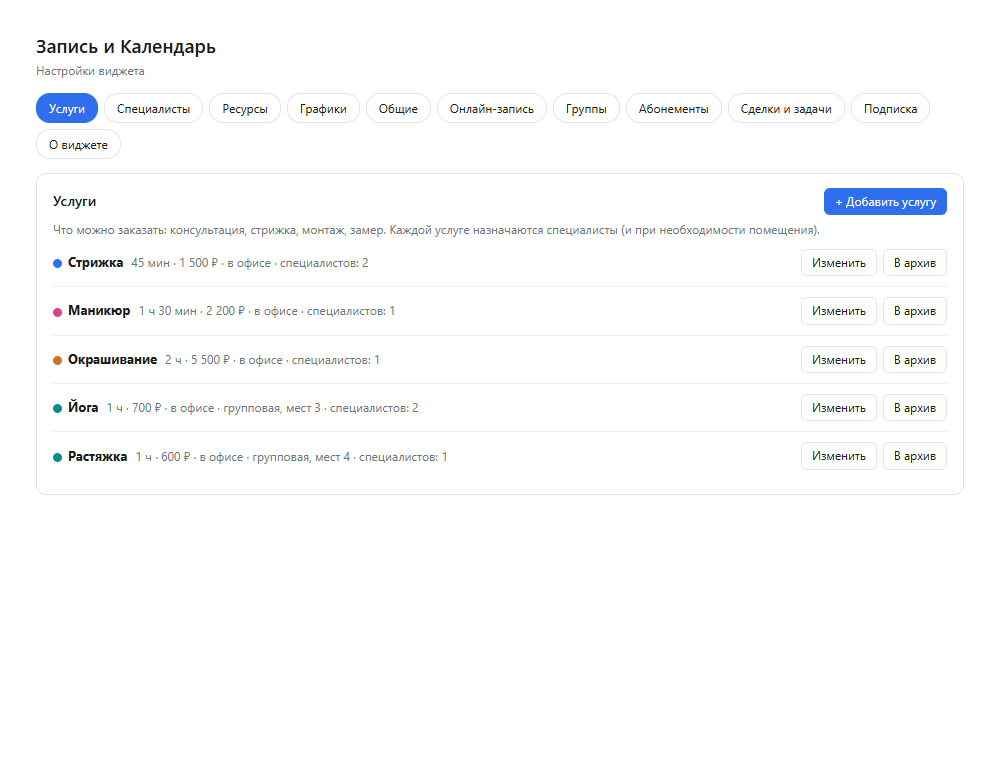Go to the Графики tab
The width and height of the screenshot is (1000, 760).
pos(323,108)
